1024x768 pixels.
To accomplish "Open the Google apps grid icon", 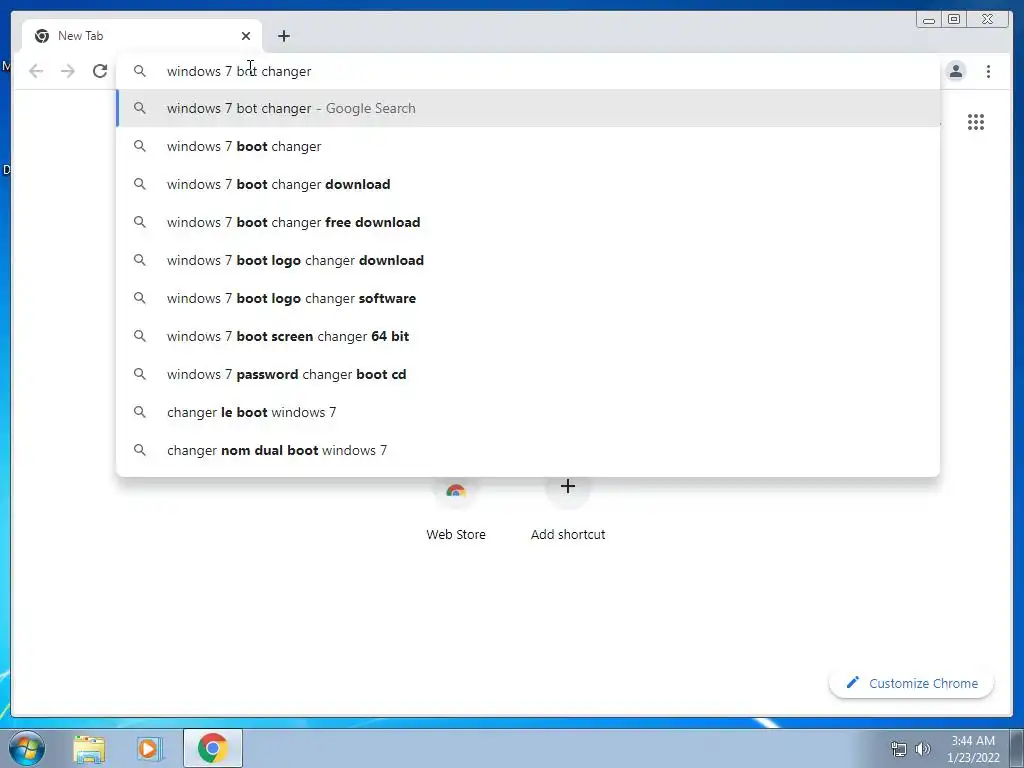I will pyautogui.click(x=976, y=122).
